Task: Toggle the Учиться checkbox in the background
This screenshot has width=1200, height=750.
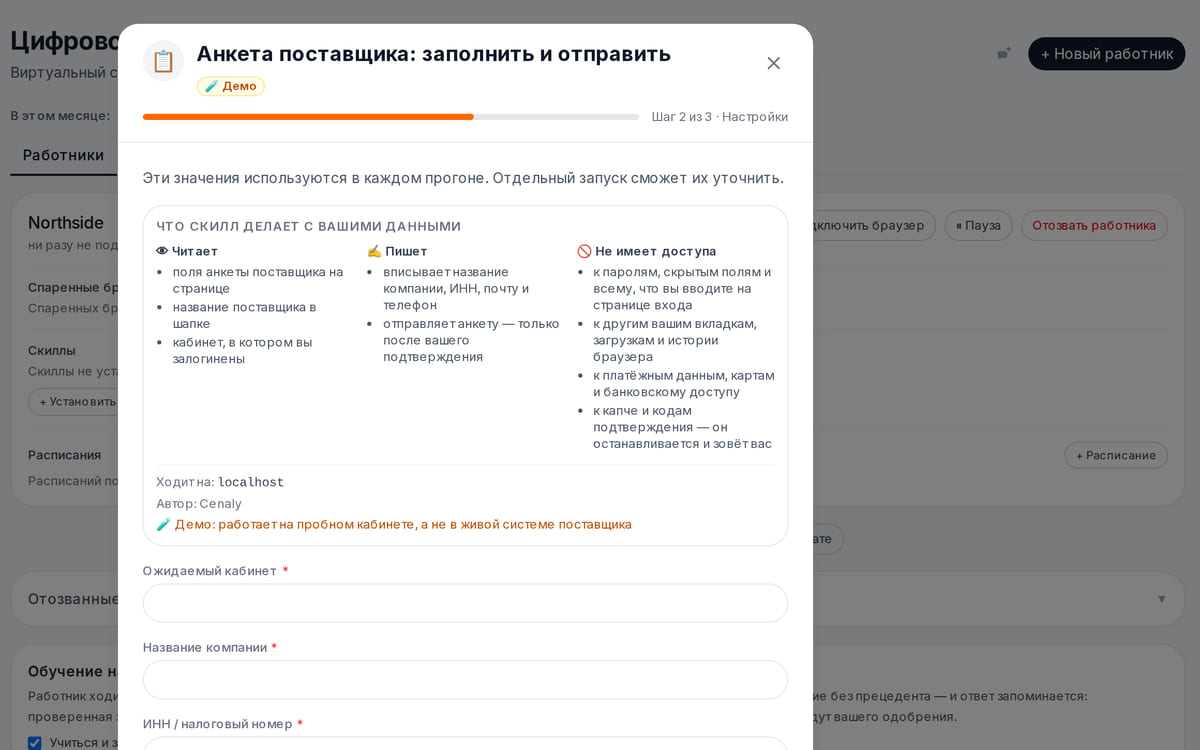Action: tap(35, 742)
